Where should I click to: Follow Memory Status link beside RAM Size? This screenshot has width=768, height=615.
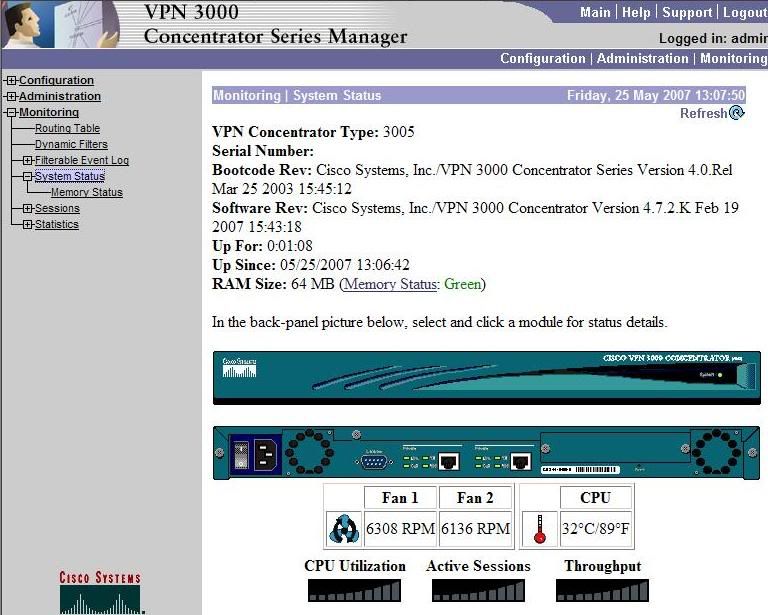click(x=390, y=284)
